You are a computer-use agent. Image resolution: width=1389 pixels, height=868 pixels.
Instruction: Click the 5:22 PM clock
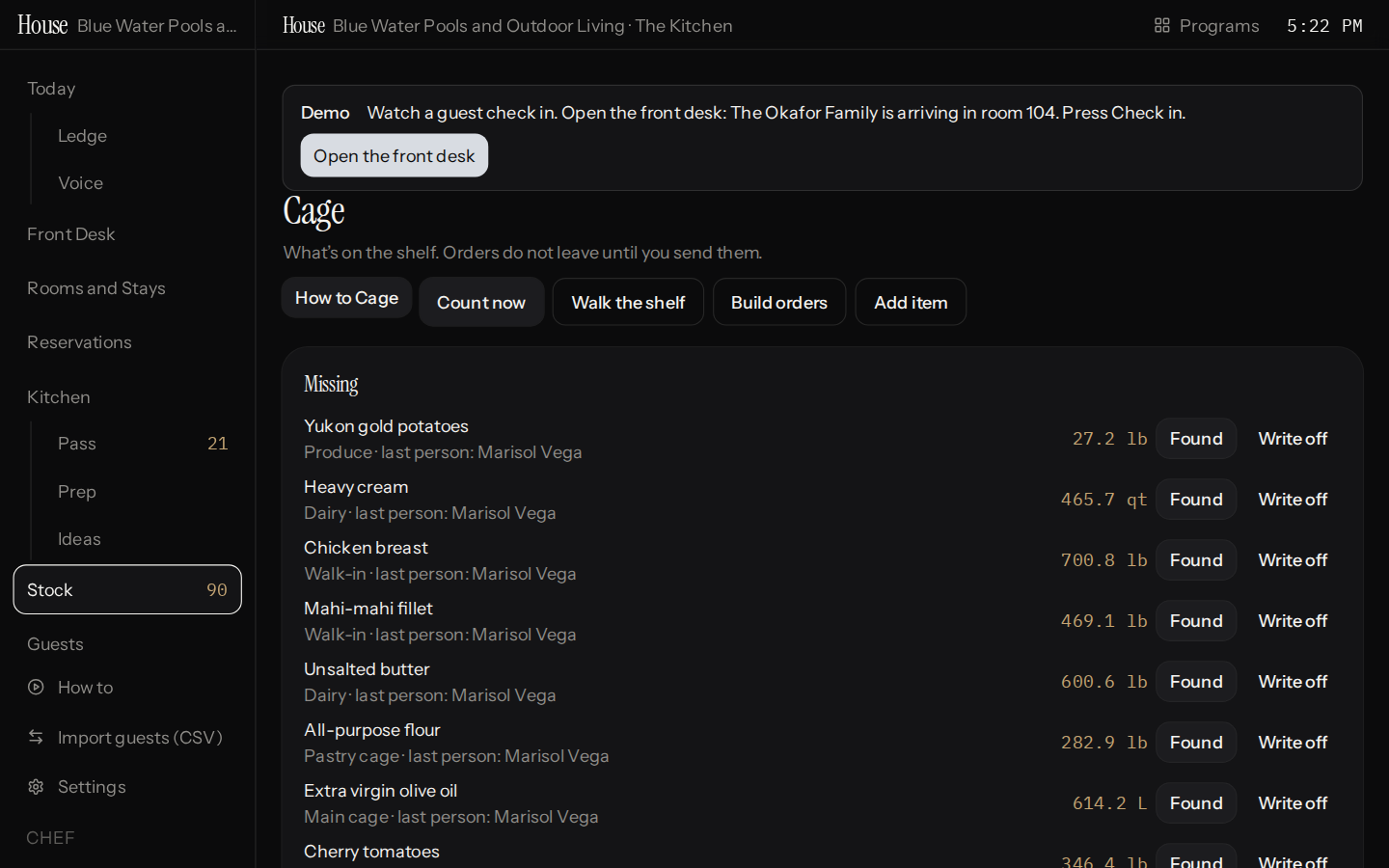click(x=1324, y=26)
